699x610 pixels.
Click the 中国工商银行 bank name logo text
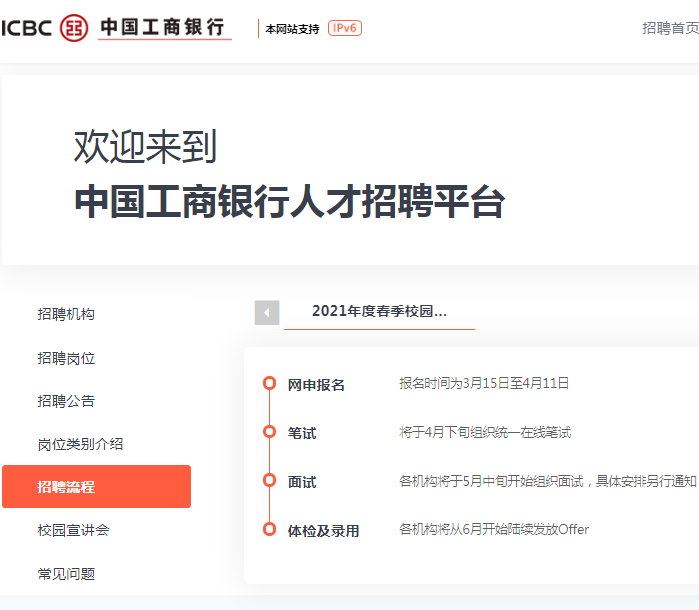(x=162, y=27)
